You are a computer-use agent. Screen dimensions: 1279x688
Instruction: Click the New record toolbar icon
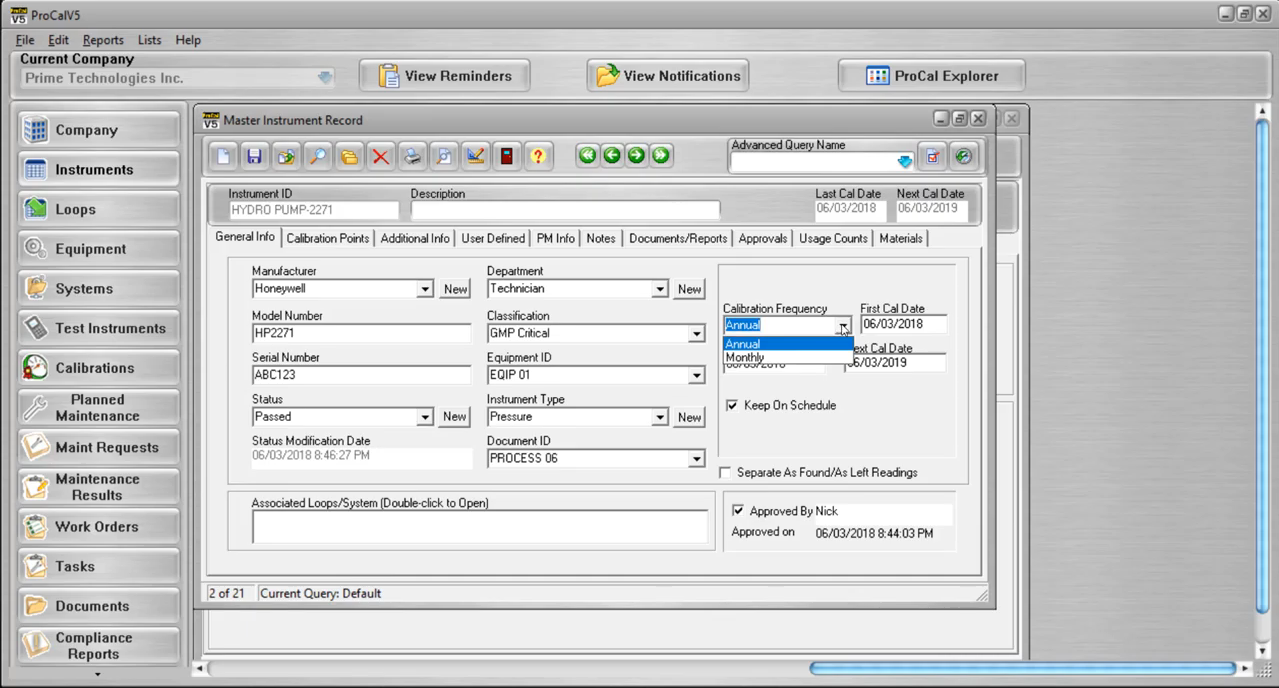click(x=223, y=156)
